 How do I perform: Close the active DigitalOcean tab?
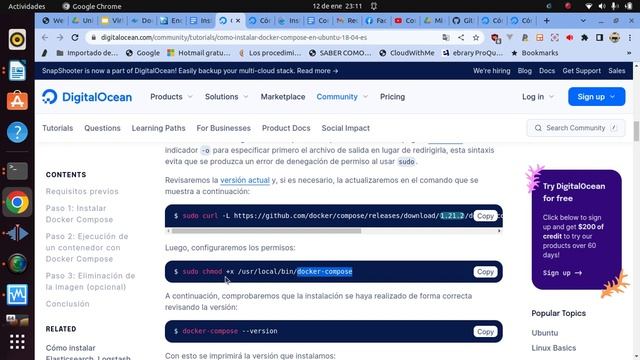tap(238, 20)
